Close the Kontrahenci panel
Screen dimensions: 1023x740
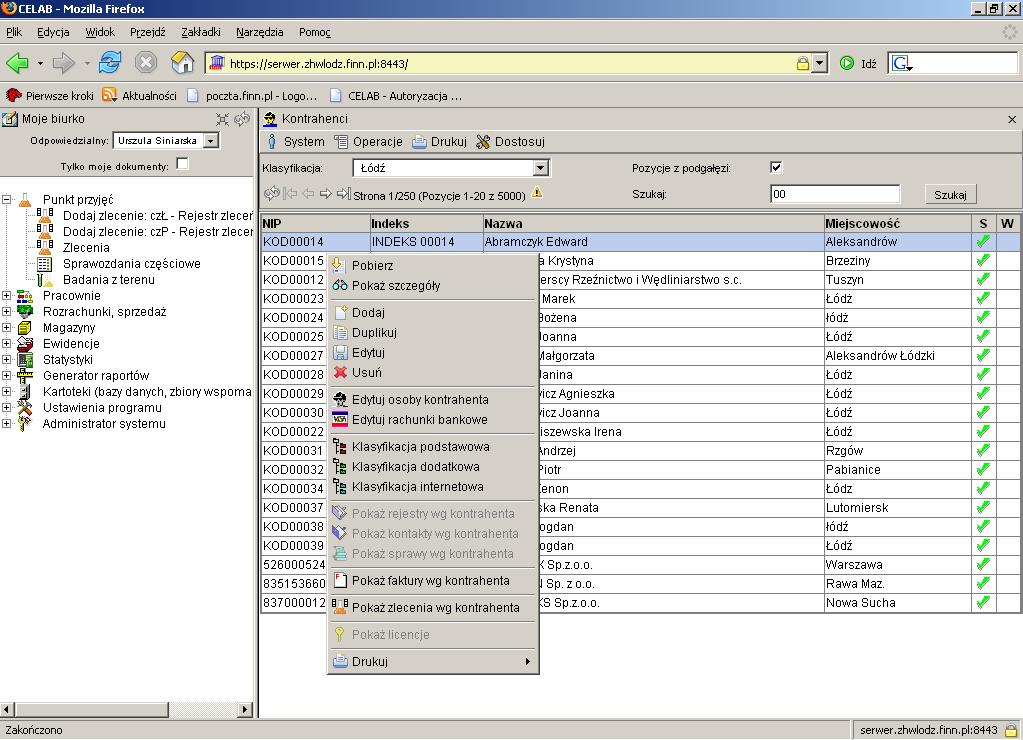point(1012,119)
